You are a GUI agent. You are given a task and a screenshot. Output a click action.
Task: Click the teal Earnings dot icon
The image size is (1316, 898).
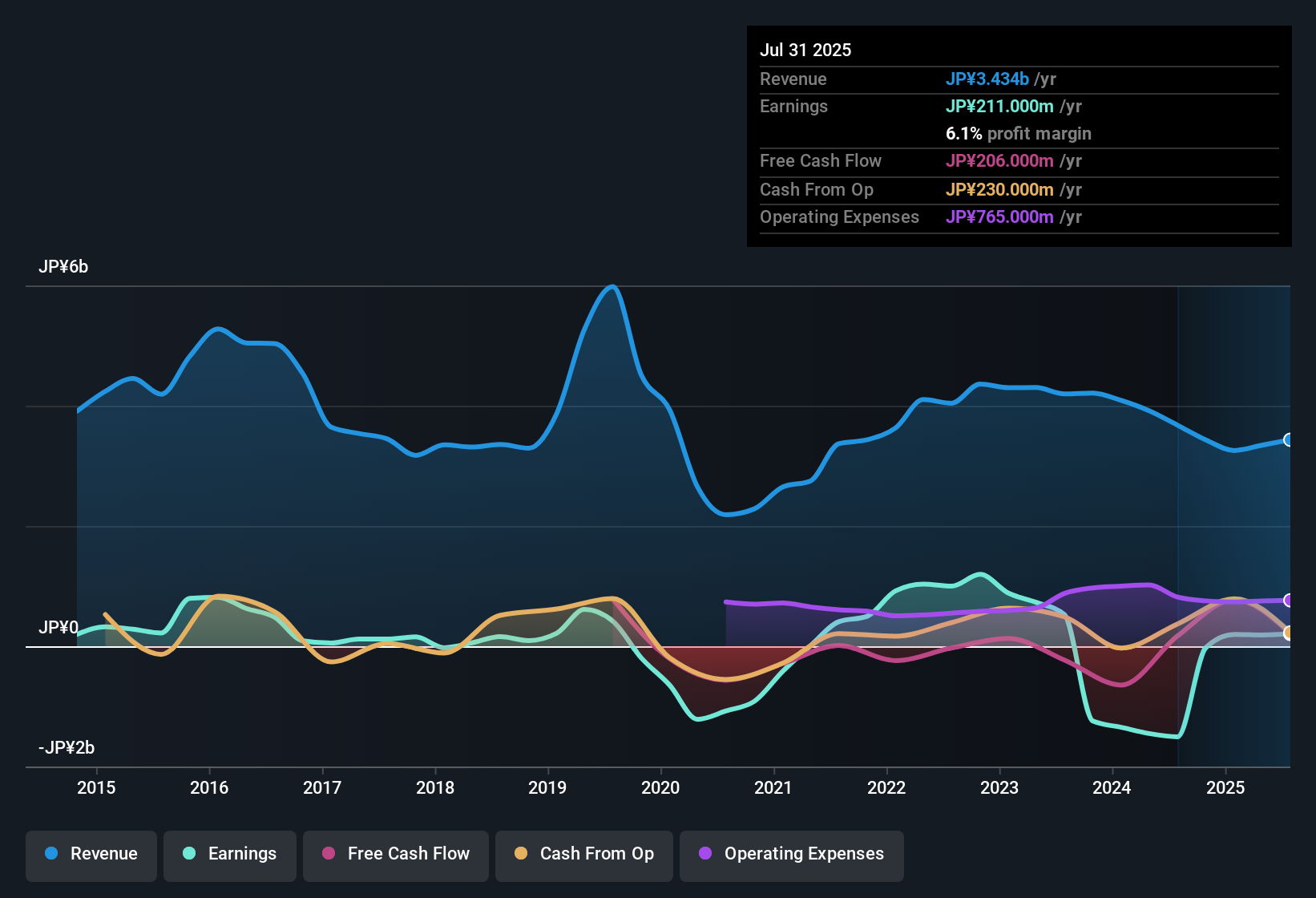click(x=190, y=854)
